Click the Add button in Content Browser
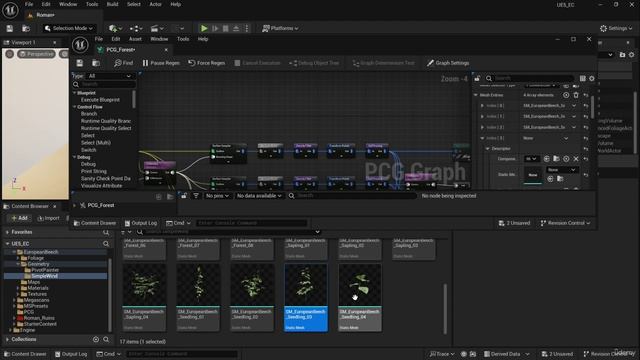The width and height of the screenshot is (640, 360). tap(20, 218)
